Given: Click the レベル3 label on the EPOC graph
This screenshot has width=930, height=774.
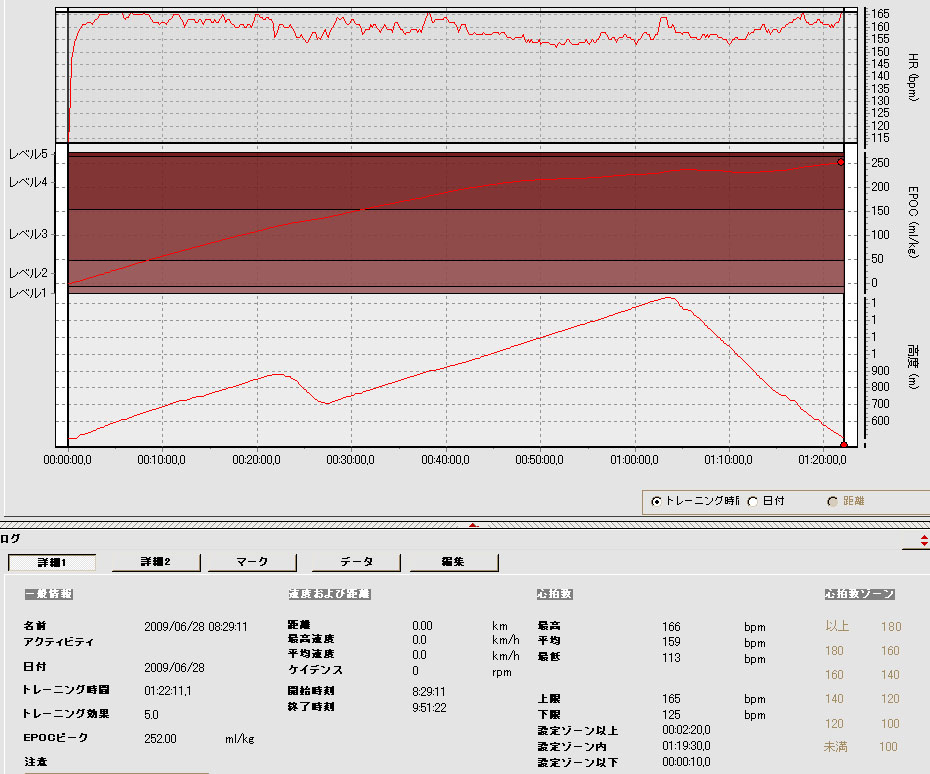Looking at the screenshot, I should [x=28, y=234].
